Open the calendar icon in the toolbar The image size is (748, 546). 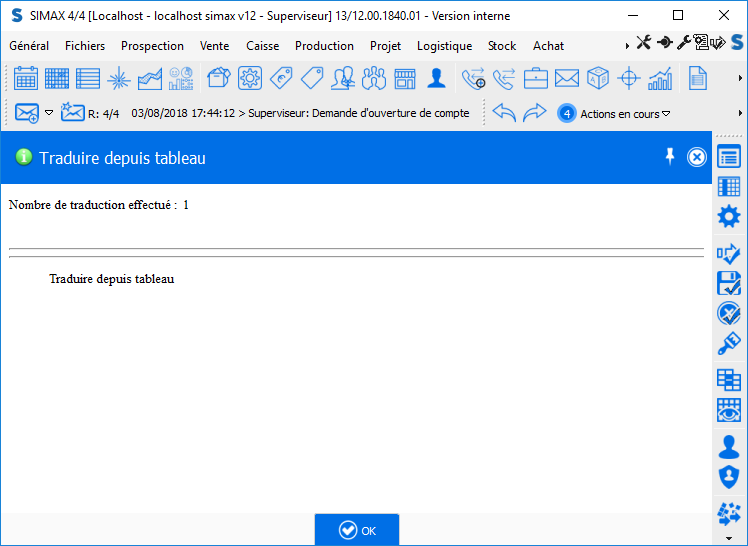click(x=26, y=78)
